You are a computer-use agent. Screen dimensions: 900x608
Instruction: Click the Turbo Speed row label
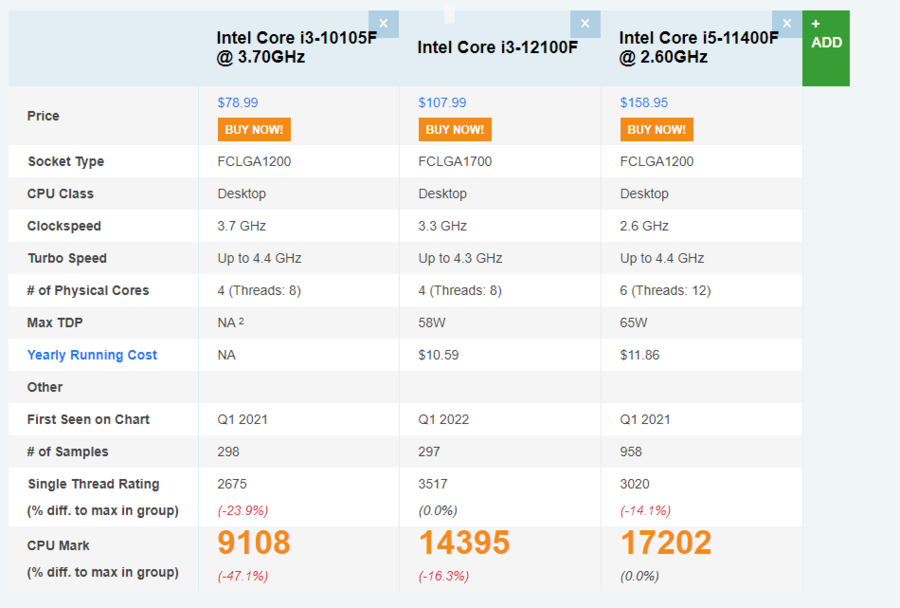[67, 258]
